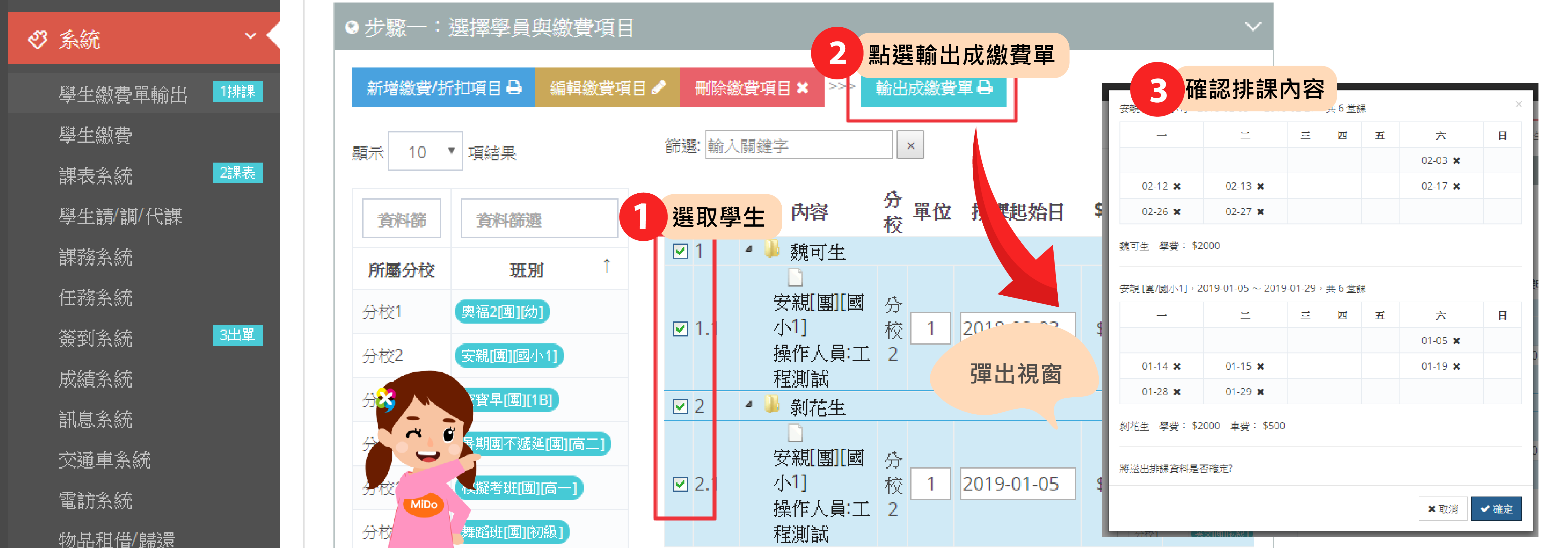
Task: Remove the 02-03 session date
Action: 1457,161
